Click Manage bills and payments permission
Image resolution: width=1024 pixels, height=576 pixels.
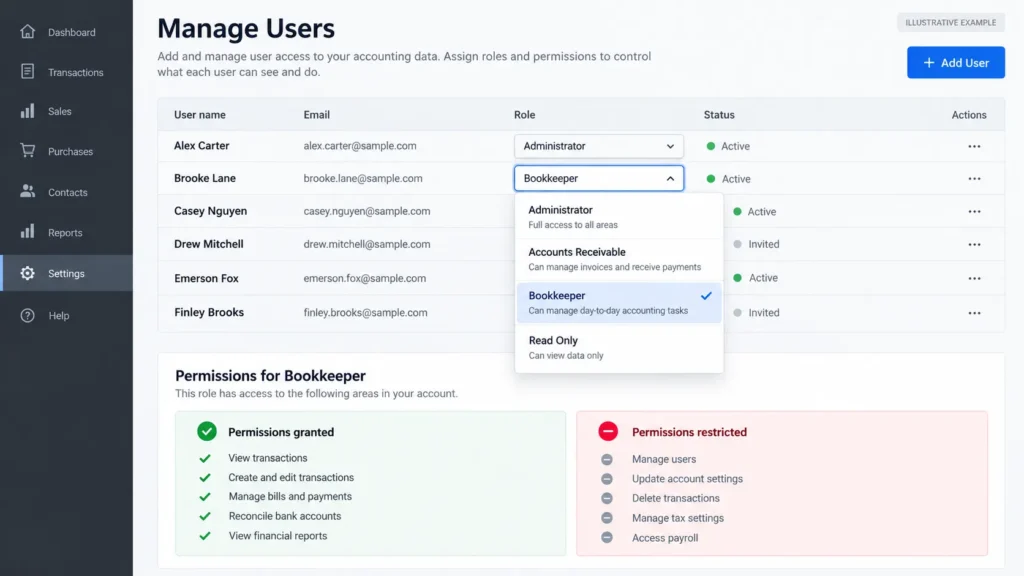click(x=290, y=496)
